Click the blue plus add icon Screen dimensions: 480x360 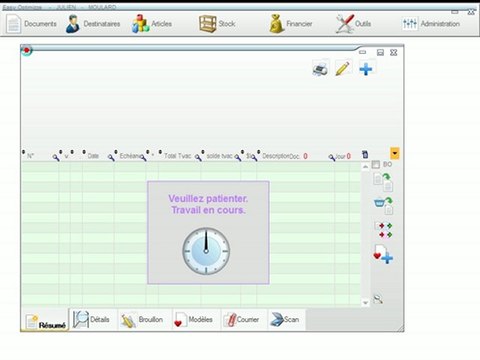[x=366, y=69]
